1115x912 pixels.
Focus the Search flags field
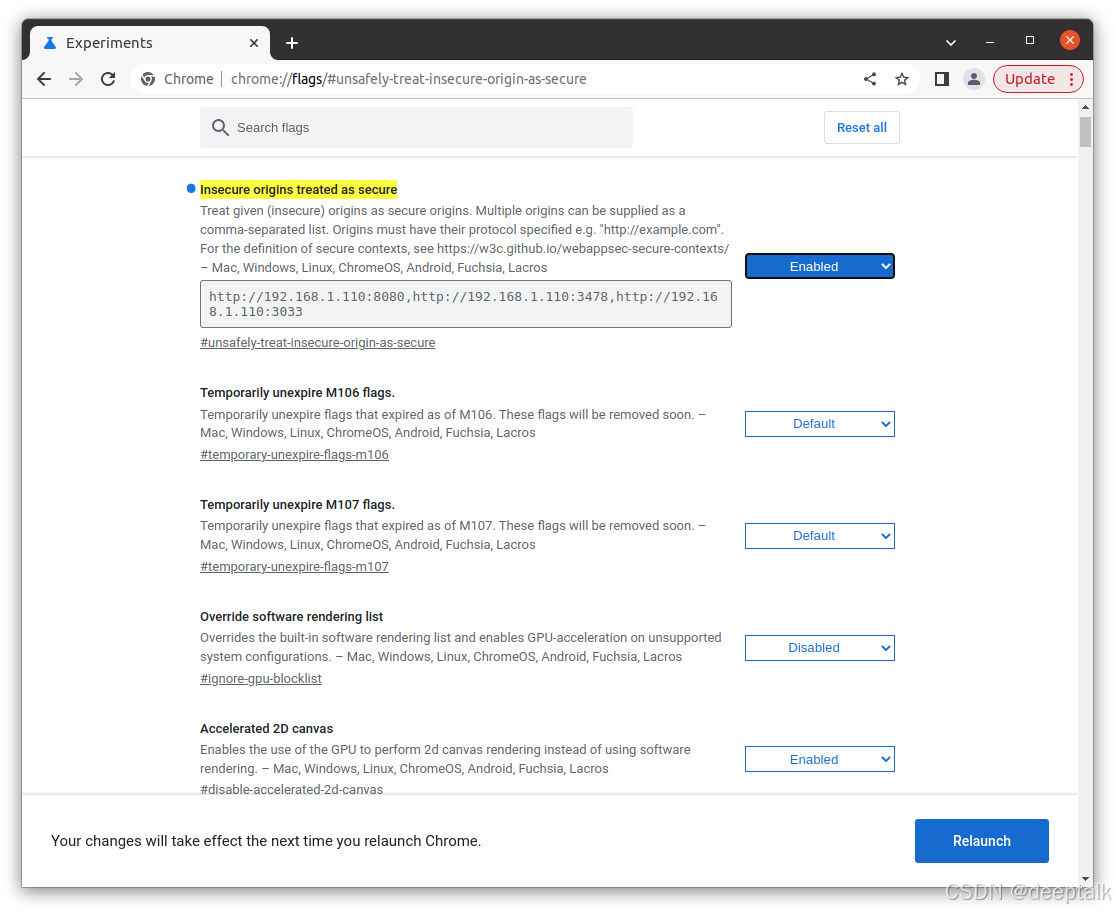click(x=416, y=127)
